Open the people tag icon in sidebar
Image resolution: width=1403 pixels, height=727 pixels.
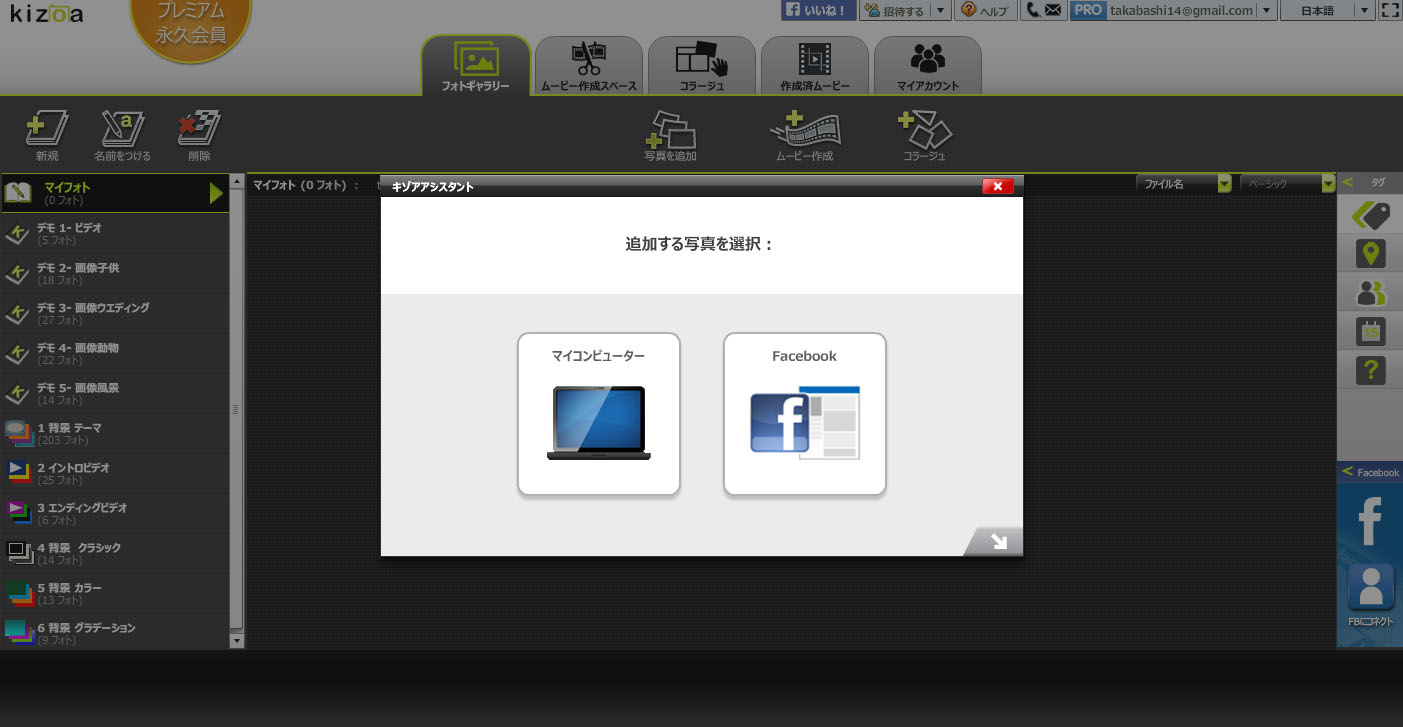[1369, 292]
